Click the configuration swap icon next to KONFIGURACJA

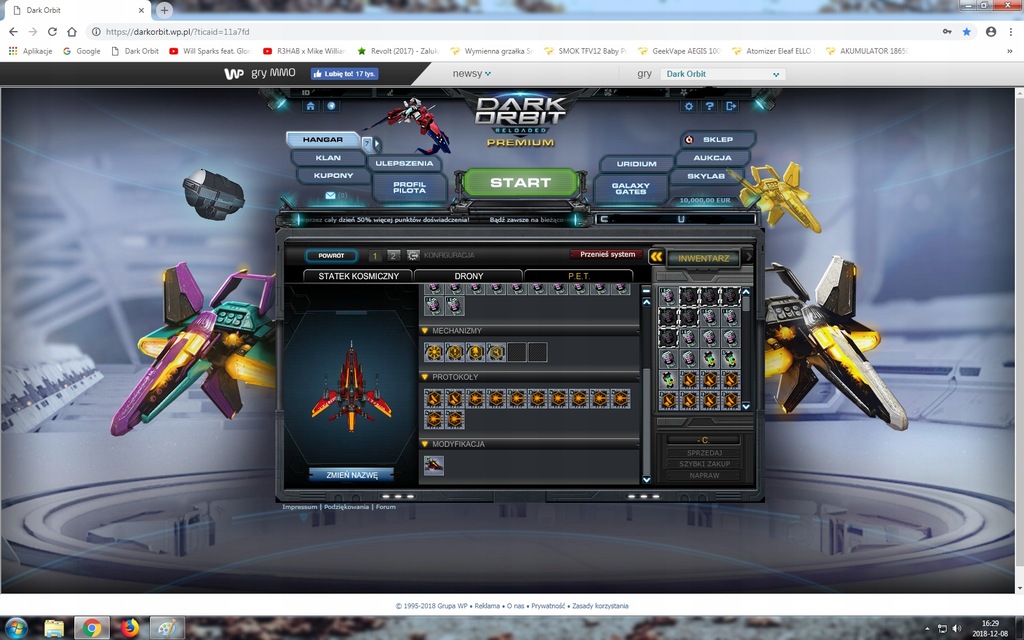click(413, 255)
